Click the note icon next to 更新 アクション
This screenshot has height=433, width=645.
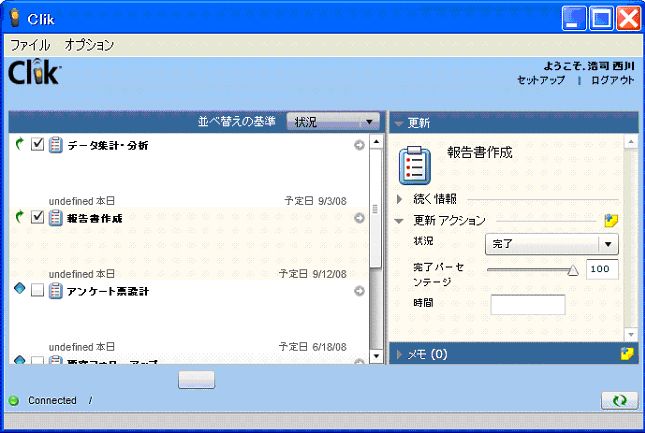[611, 220]
